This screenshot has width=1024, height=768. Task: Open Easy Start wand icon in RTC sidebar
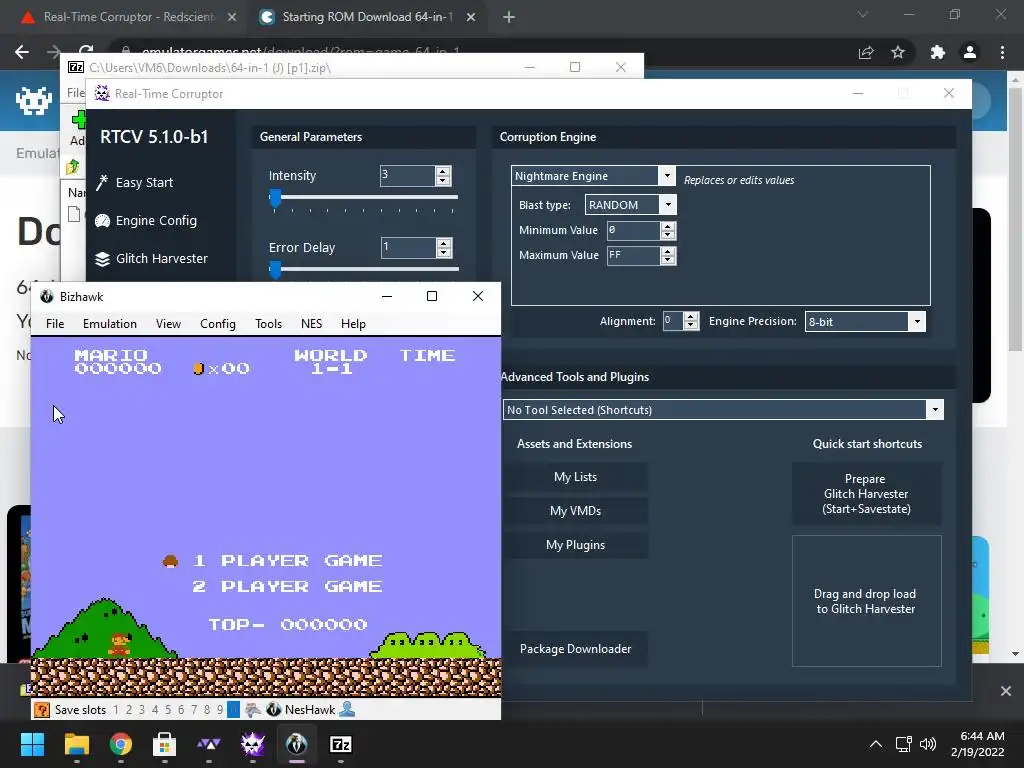coord(102,182)
